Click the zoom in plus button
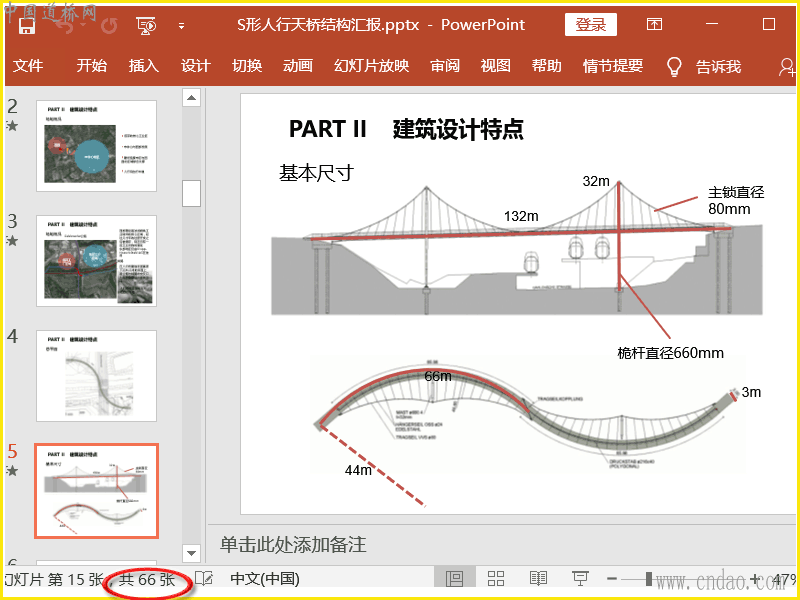Viewport: 800px width, 600px height. (755, 579)
